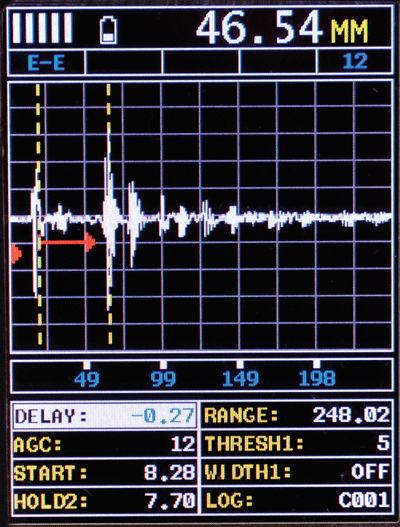This screenshot has height=527, width=400.
Task: Tap the battery level icon
Action: pos(109,30)
